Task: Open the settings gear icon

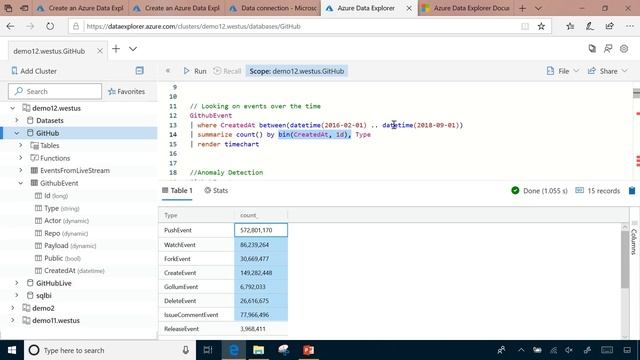Action: [x=624, y=49]
